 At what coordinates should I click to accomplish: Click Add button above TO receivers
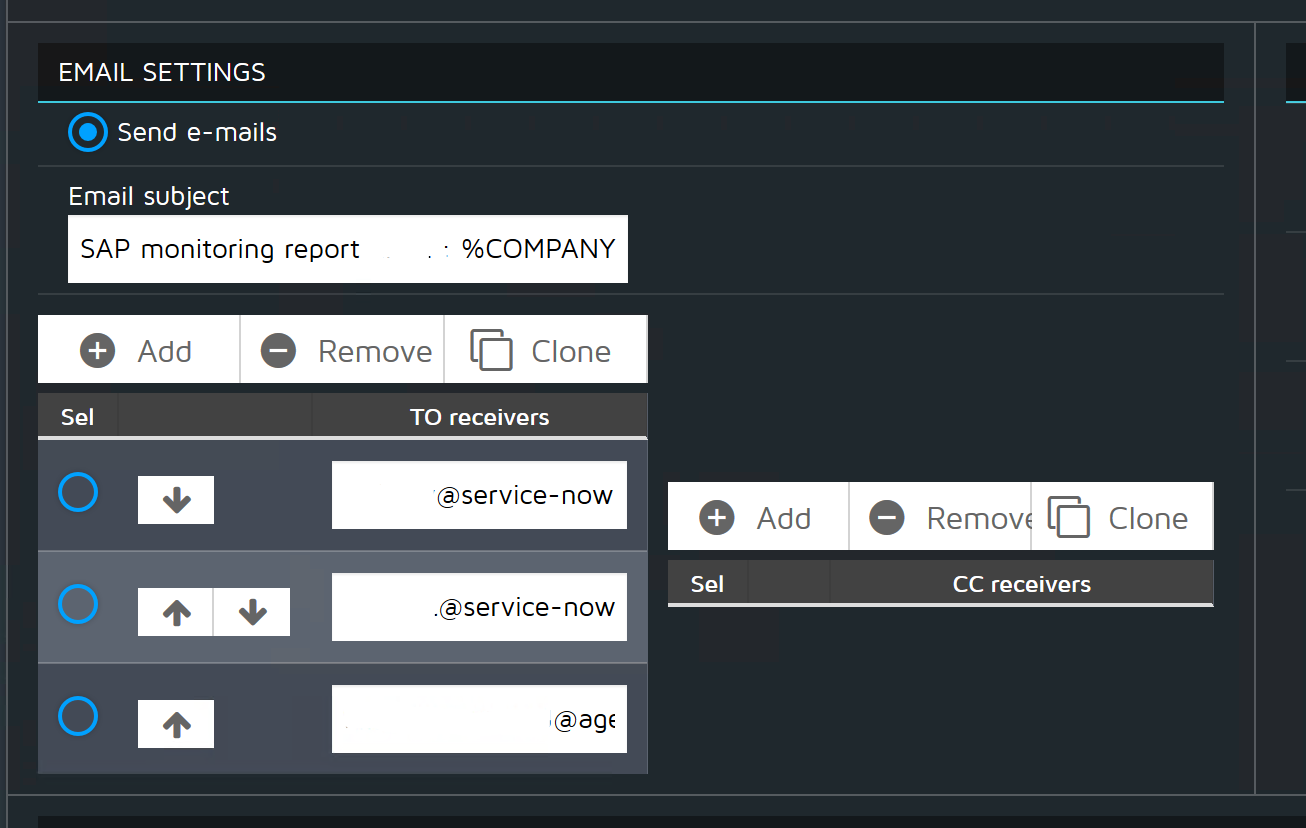138,351
